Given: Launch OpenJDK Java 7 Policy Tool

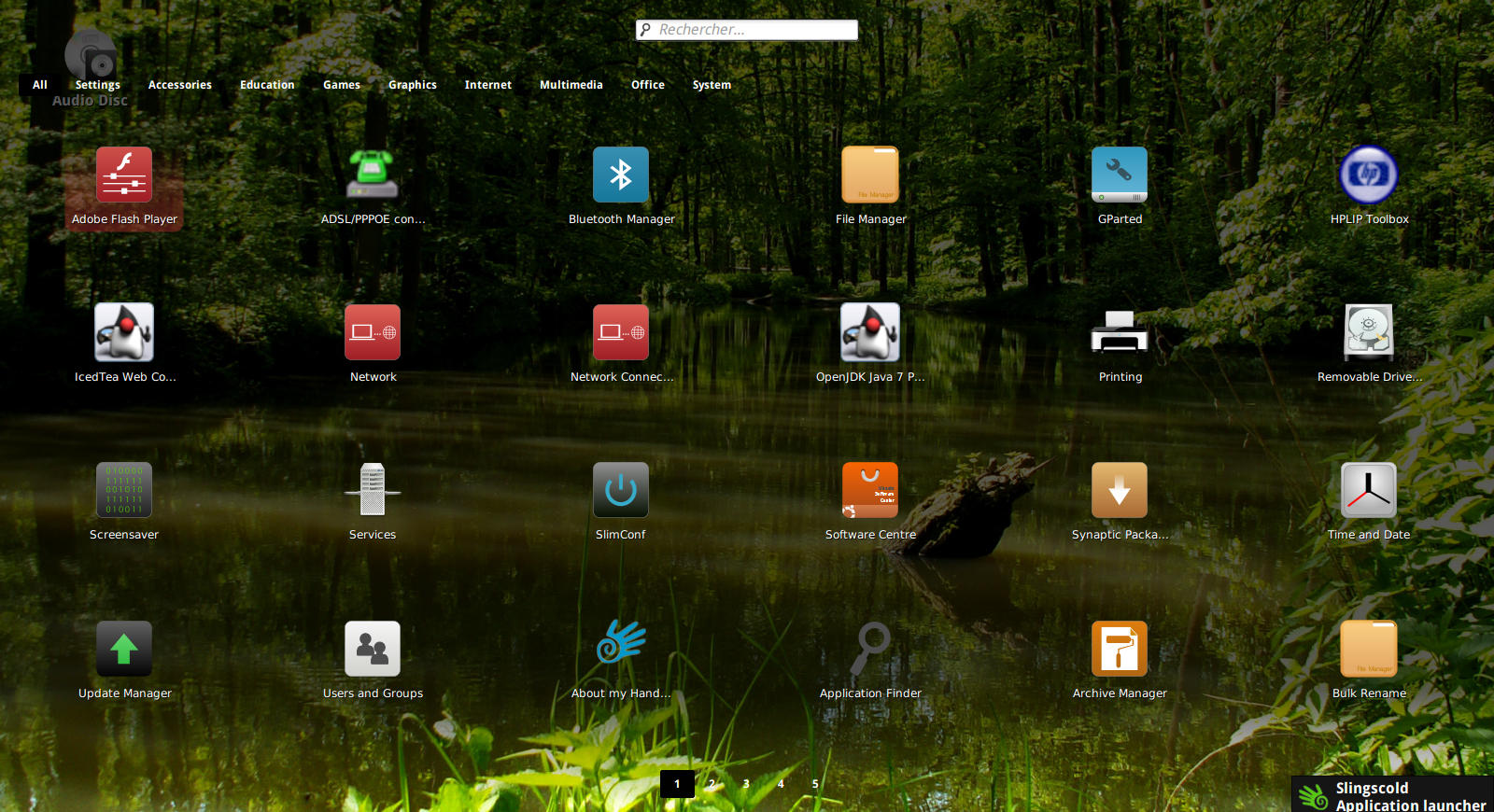Looking at the screenshot, I should pyautogui.click(x=870, y=344).
